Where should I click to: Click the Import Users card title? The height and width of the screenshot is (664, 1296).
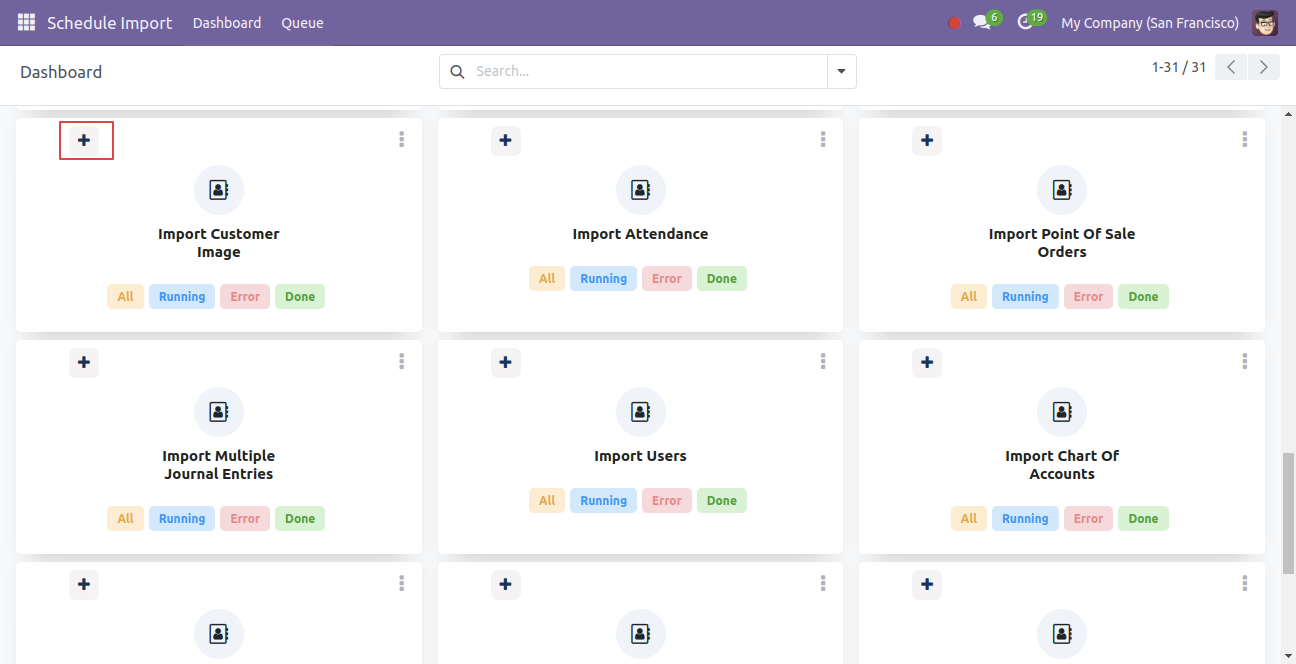click(641, 456)
